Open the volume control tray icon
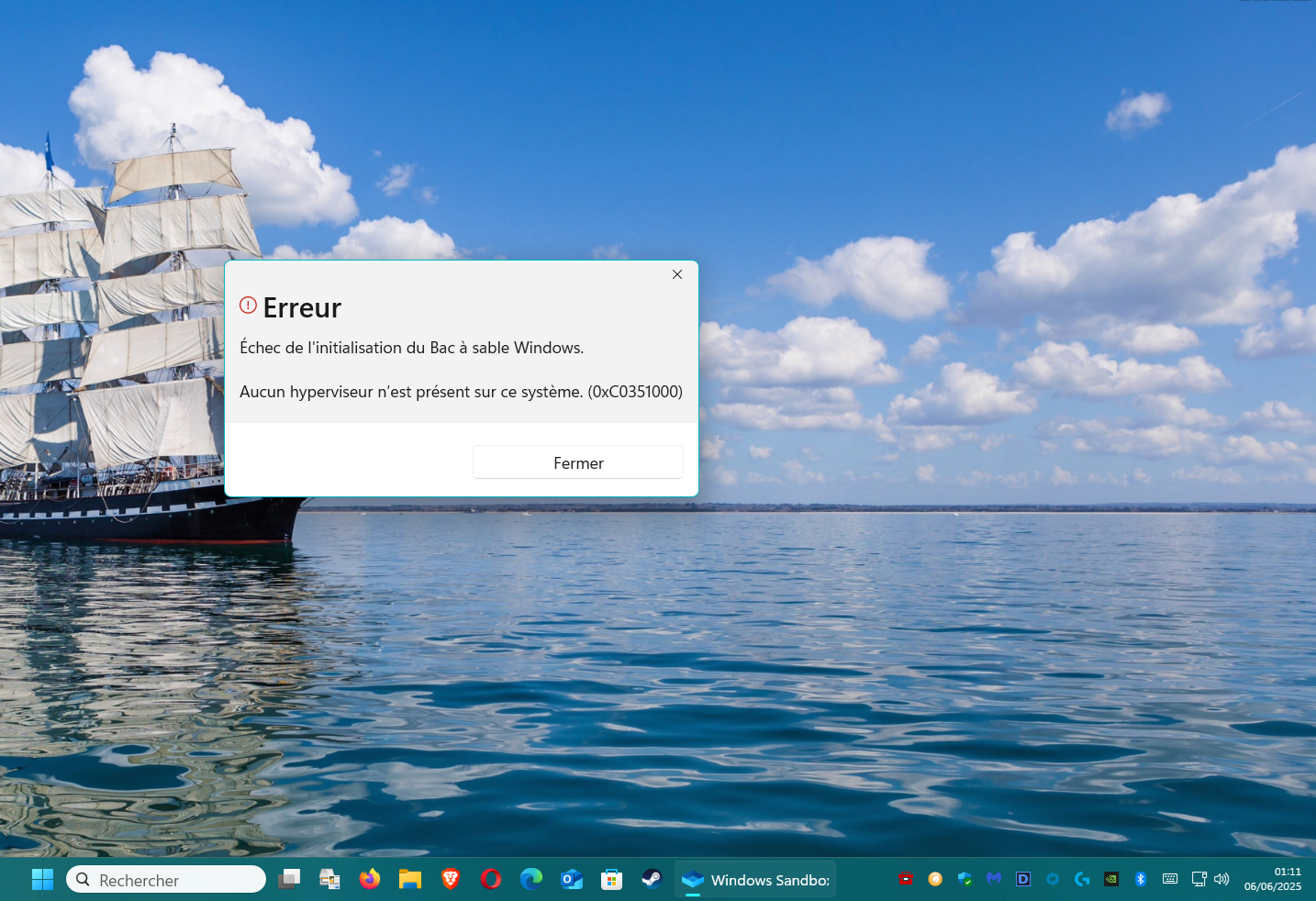This screenshot has height=901, width=1316. tap(1221, 878)
